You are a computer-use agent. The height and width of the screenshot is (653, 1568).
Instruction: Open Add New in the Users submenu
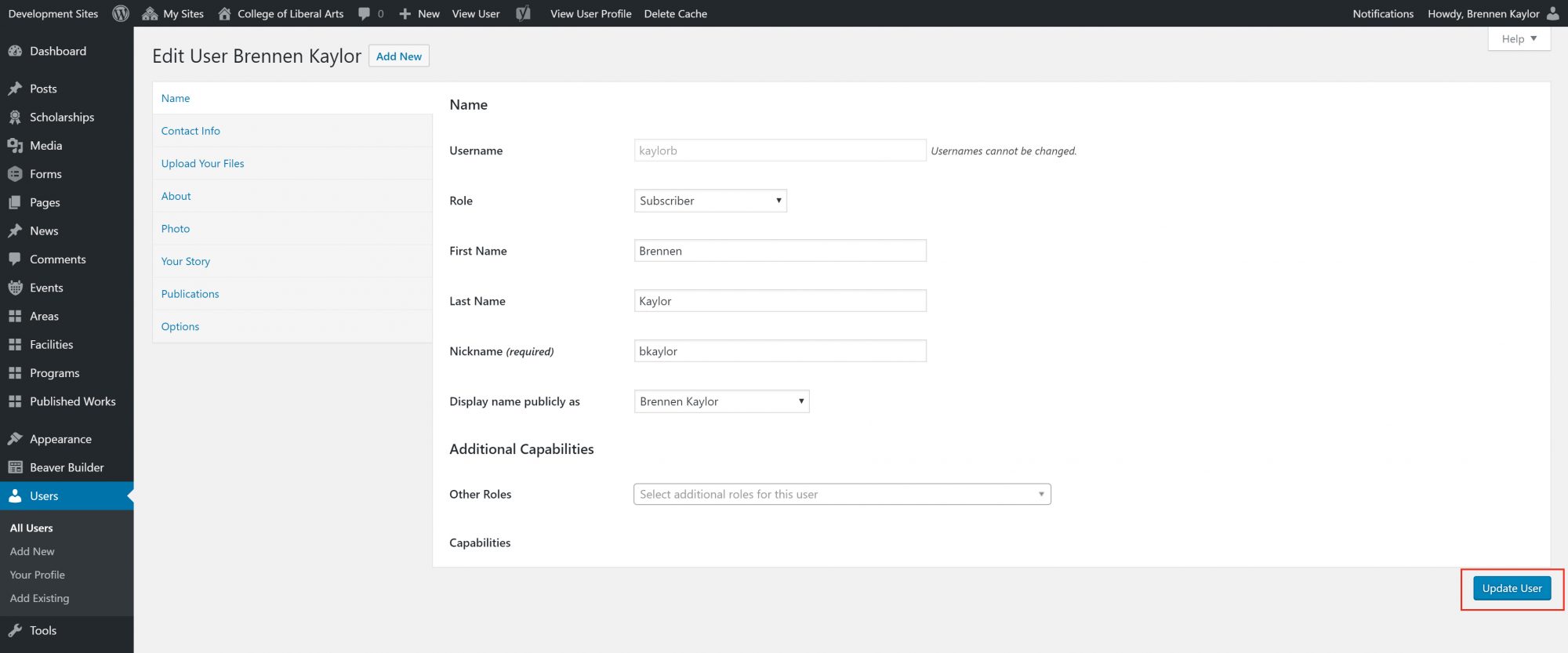pos(32,552)
